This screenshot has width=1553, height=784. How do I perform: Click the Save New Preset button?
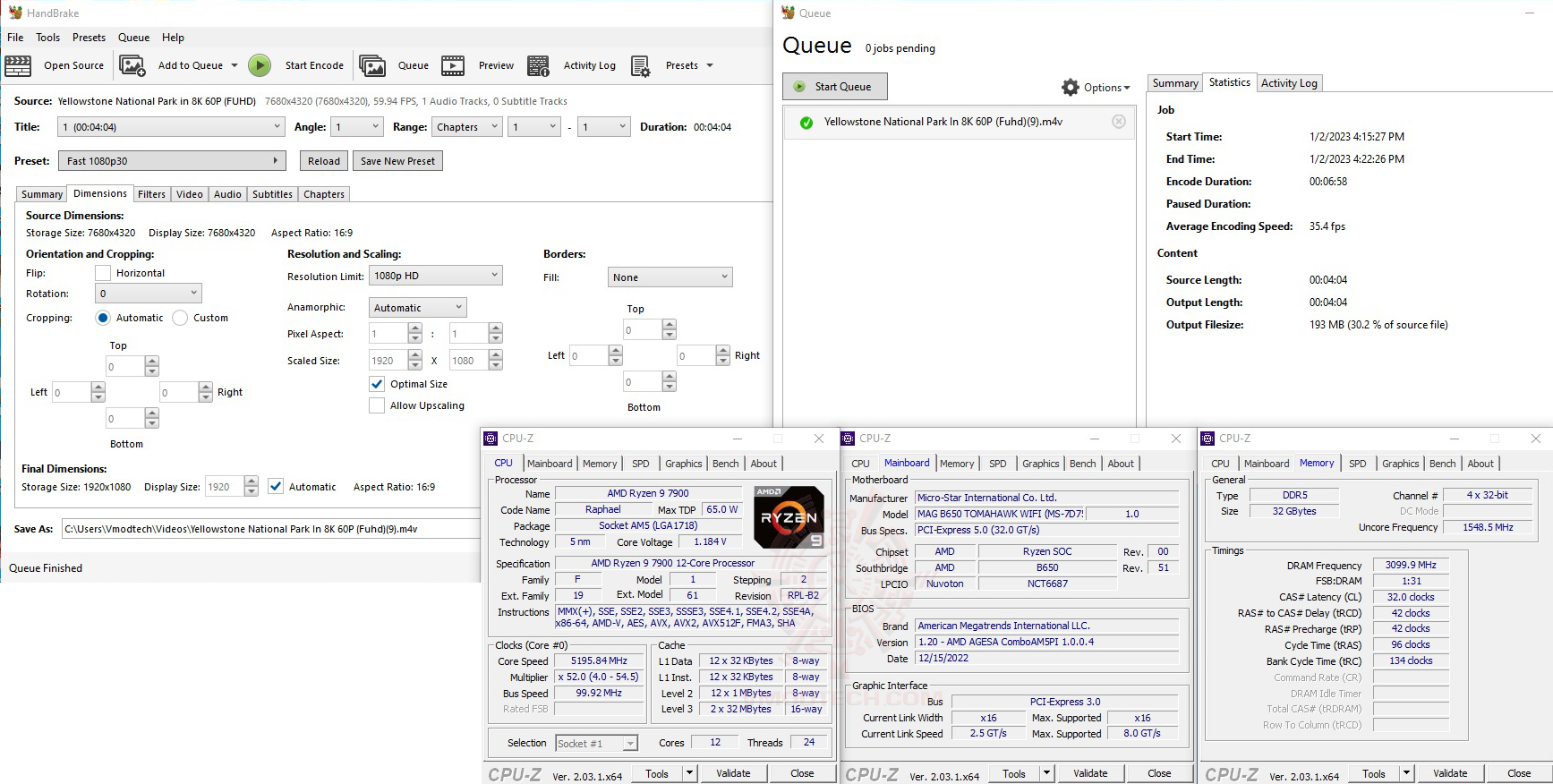click(x=397, y=161)
